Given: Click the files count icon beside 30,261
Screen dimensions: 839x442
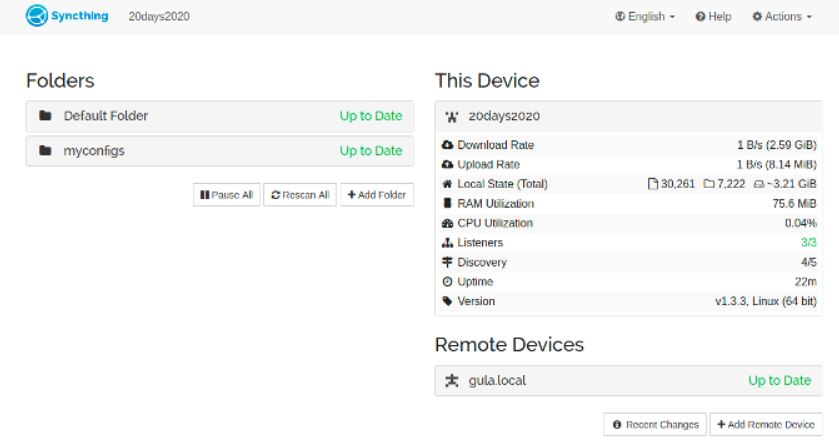Looking at the screenshot, I should pyautogui.click(x=653, y=184).
